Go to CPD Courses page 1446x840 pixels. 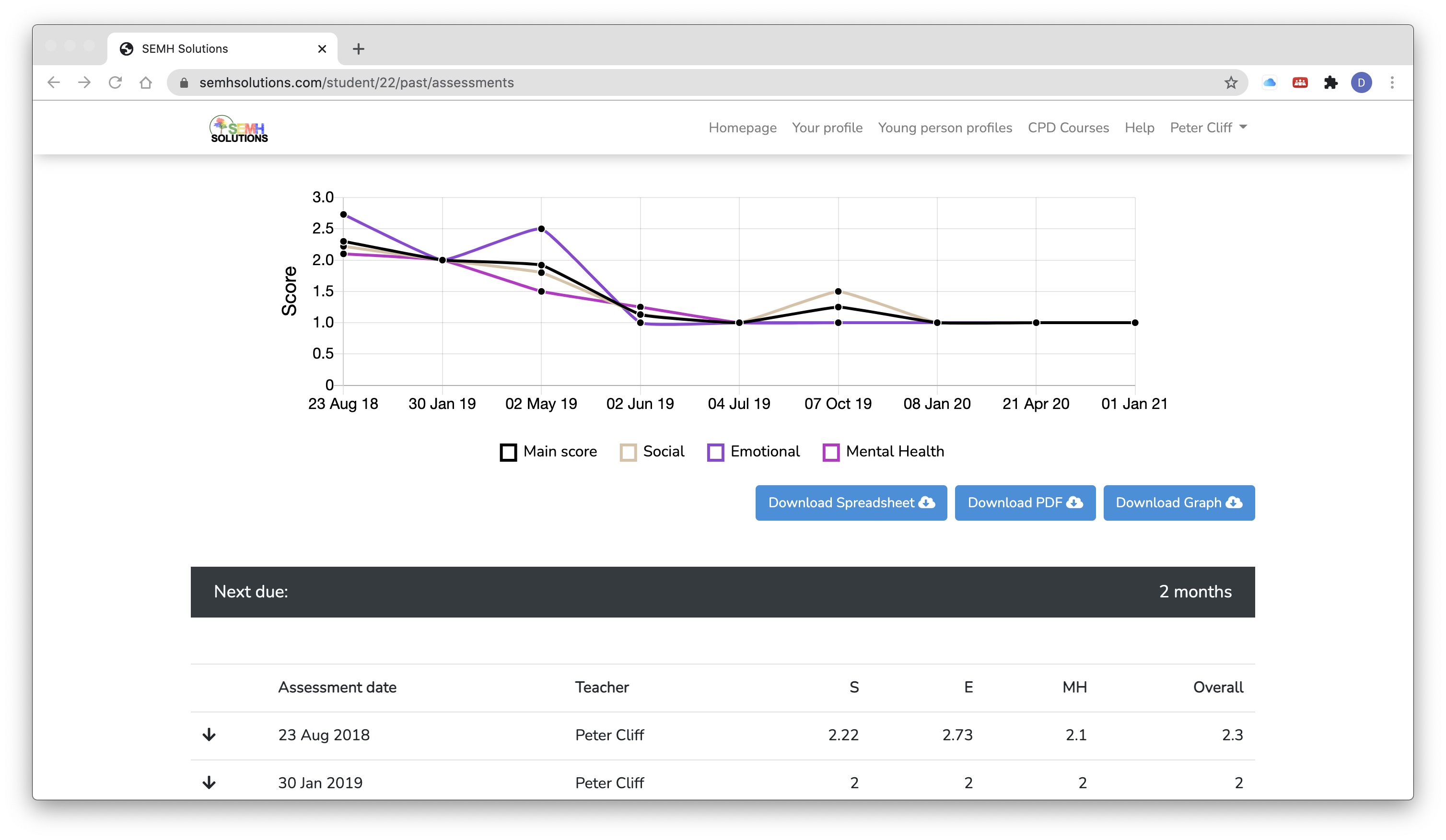coord(1068,128)
